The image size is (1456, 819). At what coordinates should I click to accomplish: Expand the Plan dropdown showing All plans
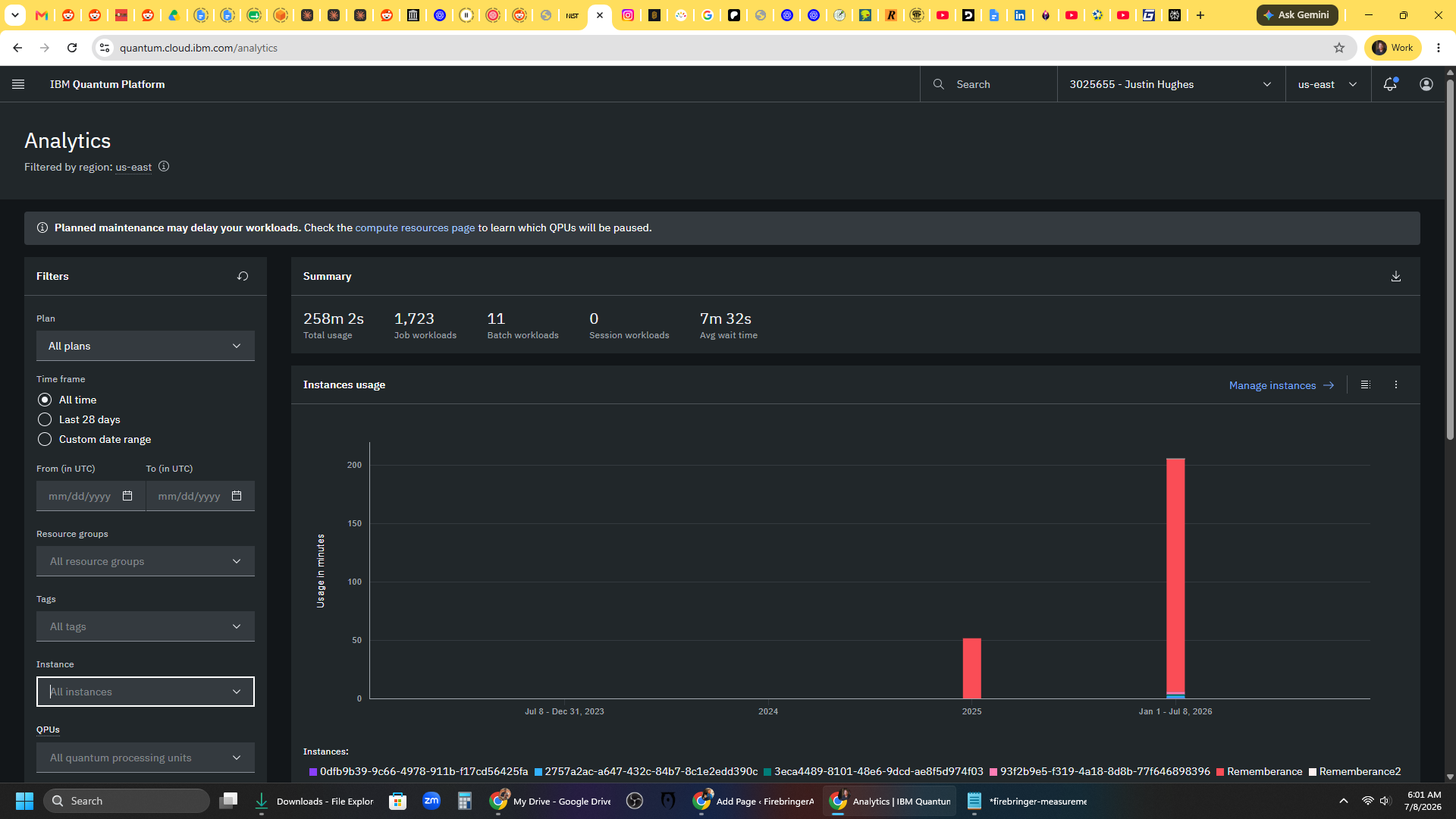click(146, 346)
